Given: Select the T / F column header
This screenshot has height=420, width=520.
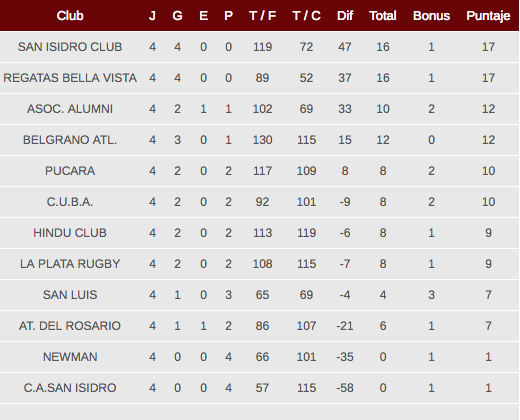Looking at the screenshot, I should [262, 16].
